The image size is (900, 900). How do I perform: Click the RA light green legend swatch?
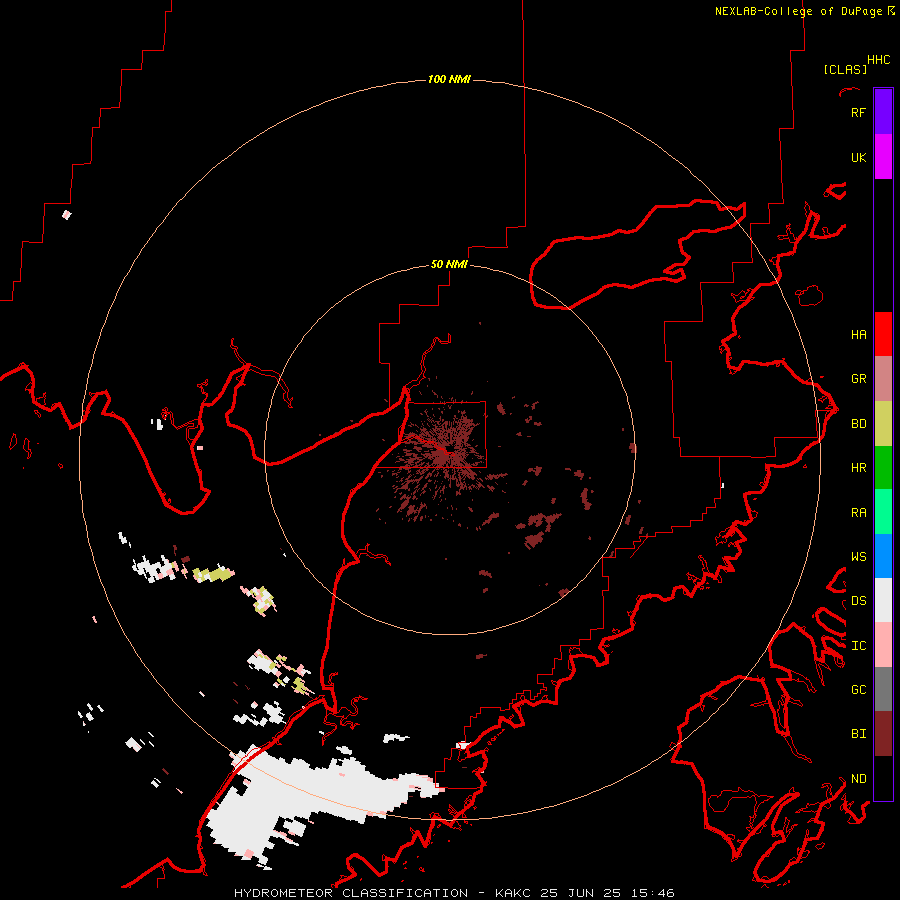pyautogui.click(x=883, y=512)
